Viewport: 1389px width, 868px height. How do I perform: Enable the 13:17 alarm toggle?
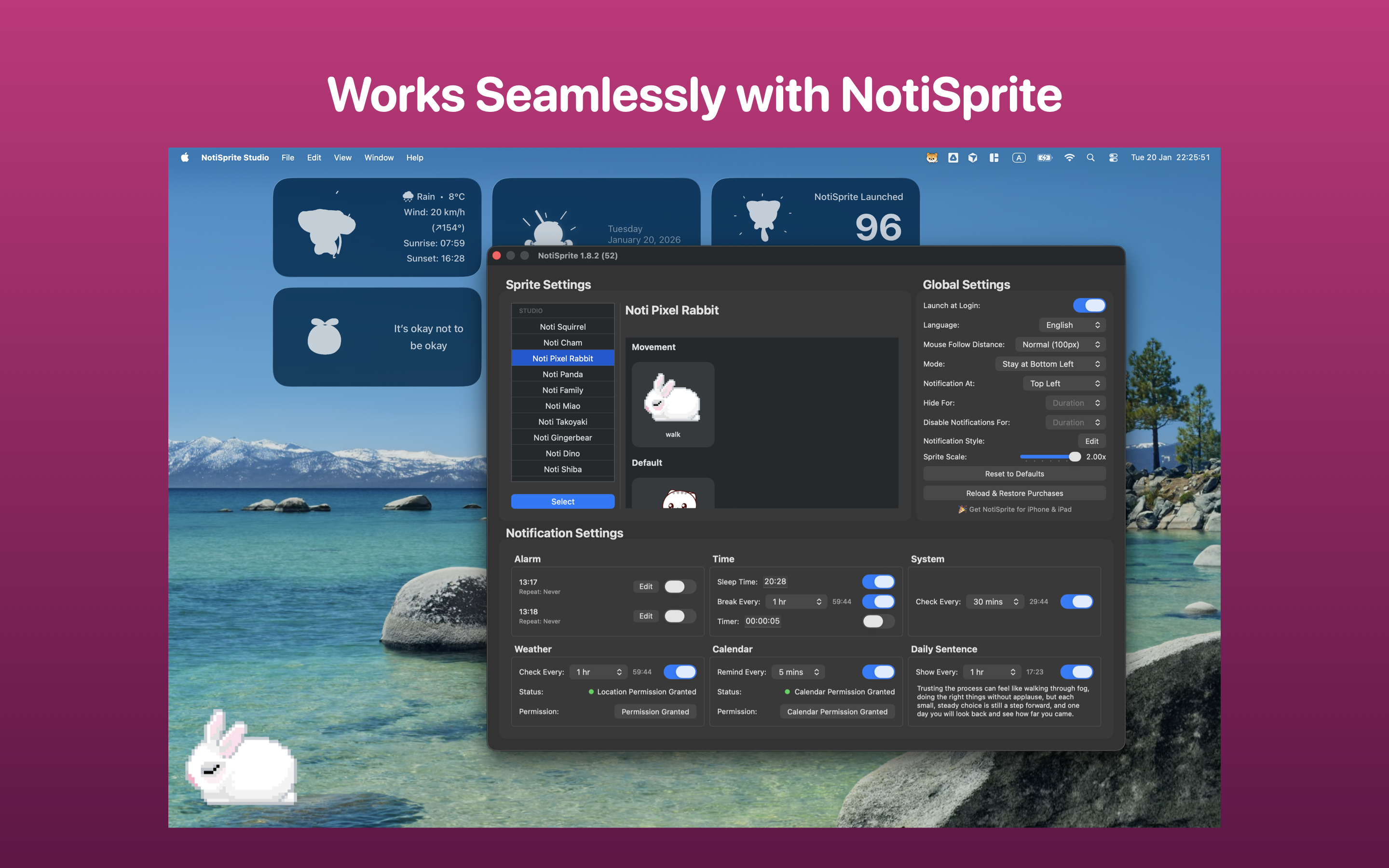click(x=680, y=586)
